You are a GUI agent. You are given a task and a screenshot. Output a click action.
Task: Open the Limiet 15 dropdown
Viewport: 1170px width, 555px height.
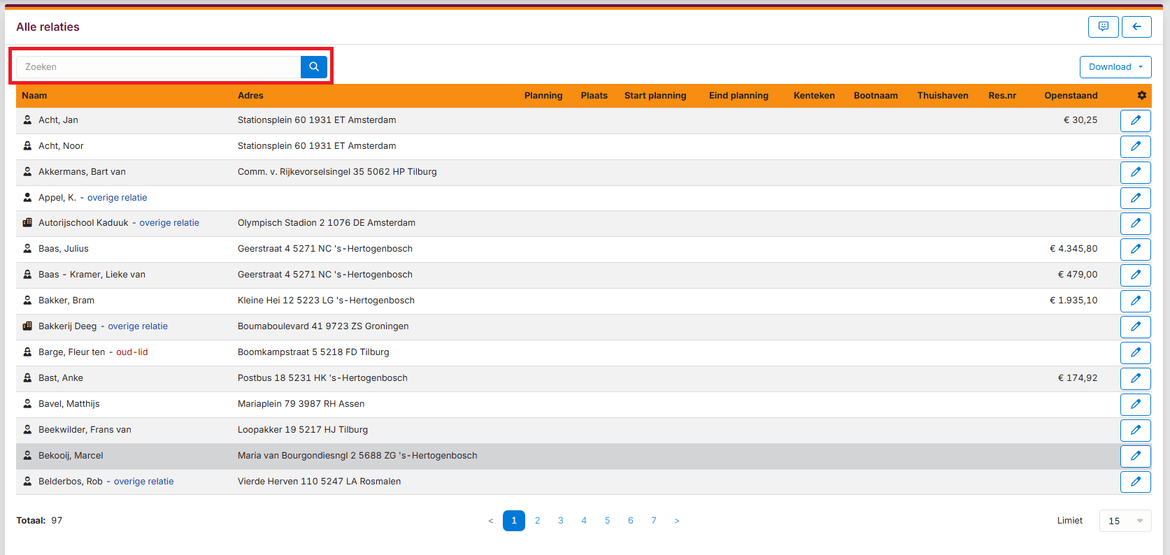[x=1125, y=521]
